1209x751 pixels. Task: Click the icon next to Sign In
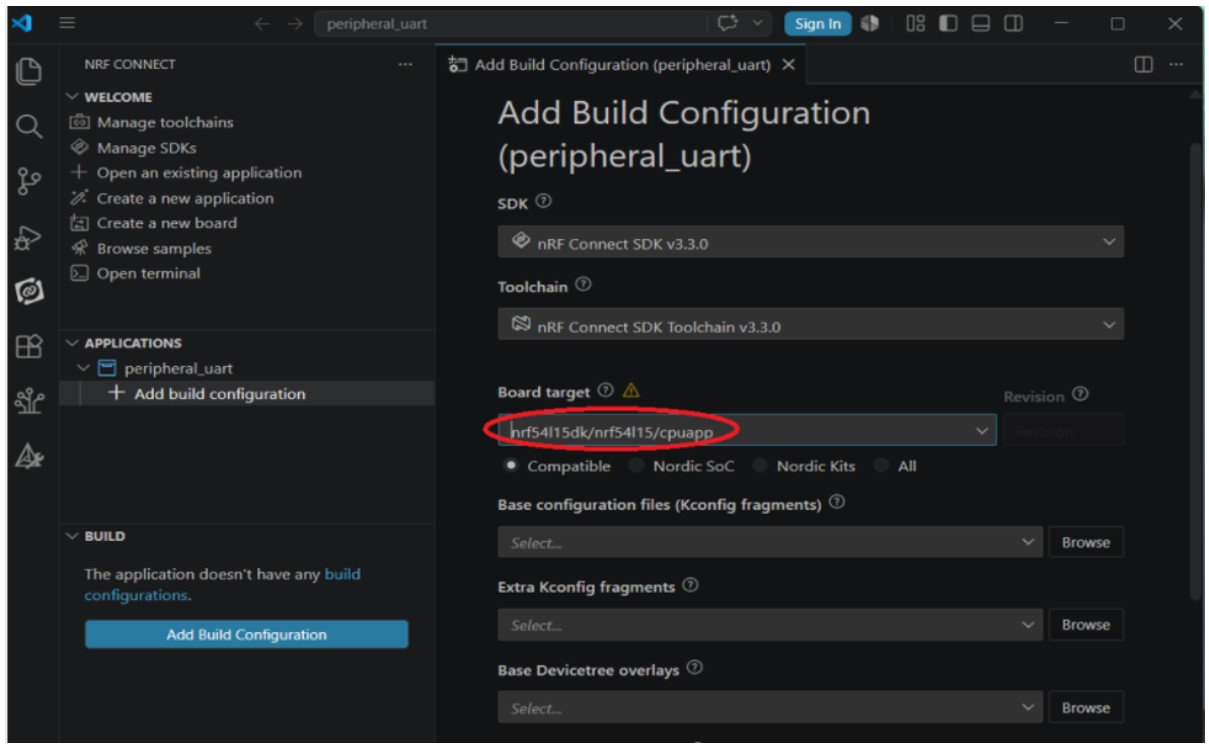869,23
